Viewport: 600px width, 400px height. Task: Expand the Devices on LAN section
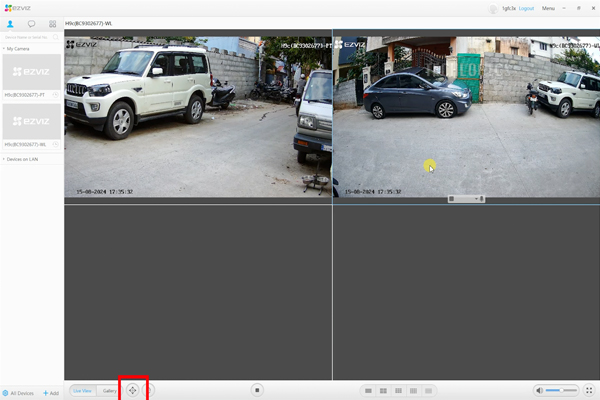click(4, 159)
